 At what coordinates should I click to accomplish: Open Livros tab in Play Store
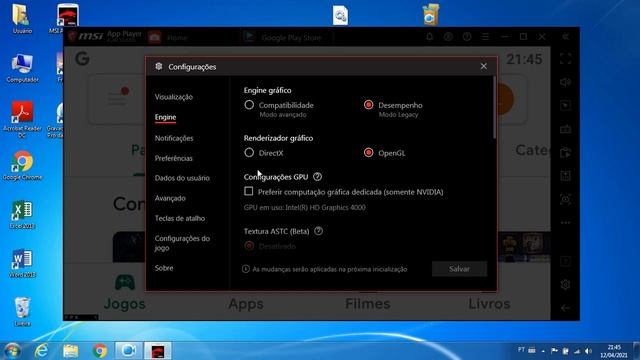coord(489,303)
